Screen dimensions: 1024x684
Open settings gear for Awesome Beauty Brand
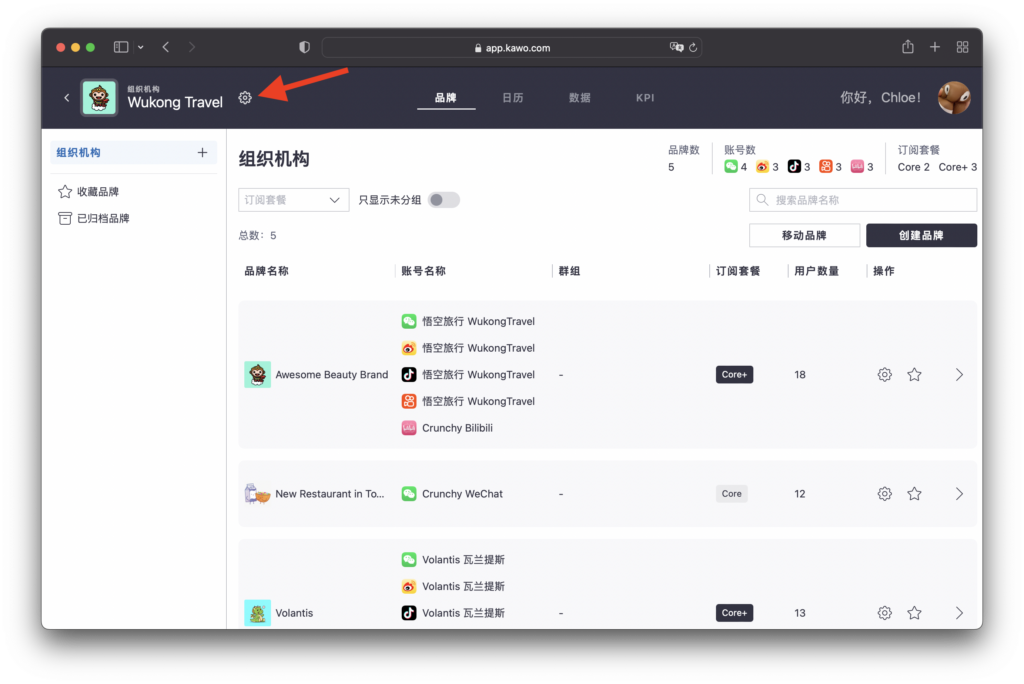[884, 375]
